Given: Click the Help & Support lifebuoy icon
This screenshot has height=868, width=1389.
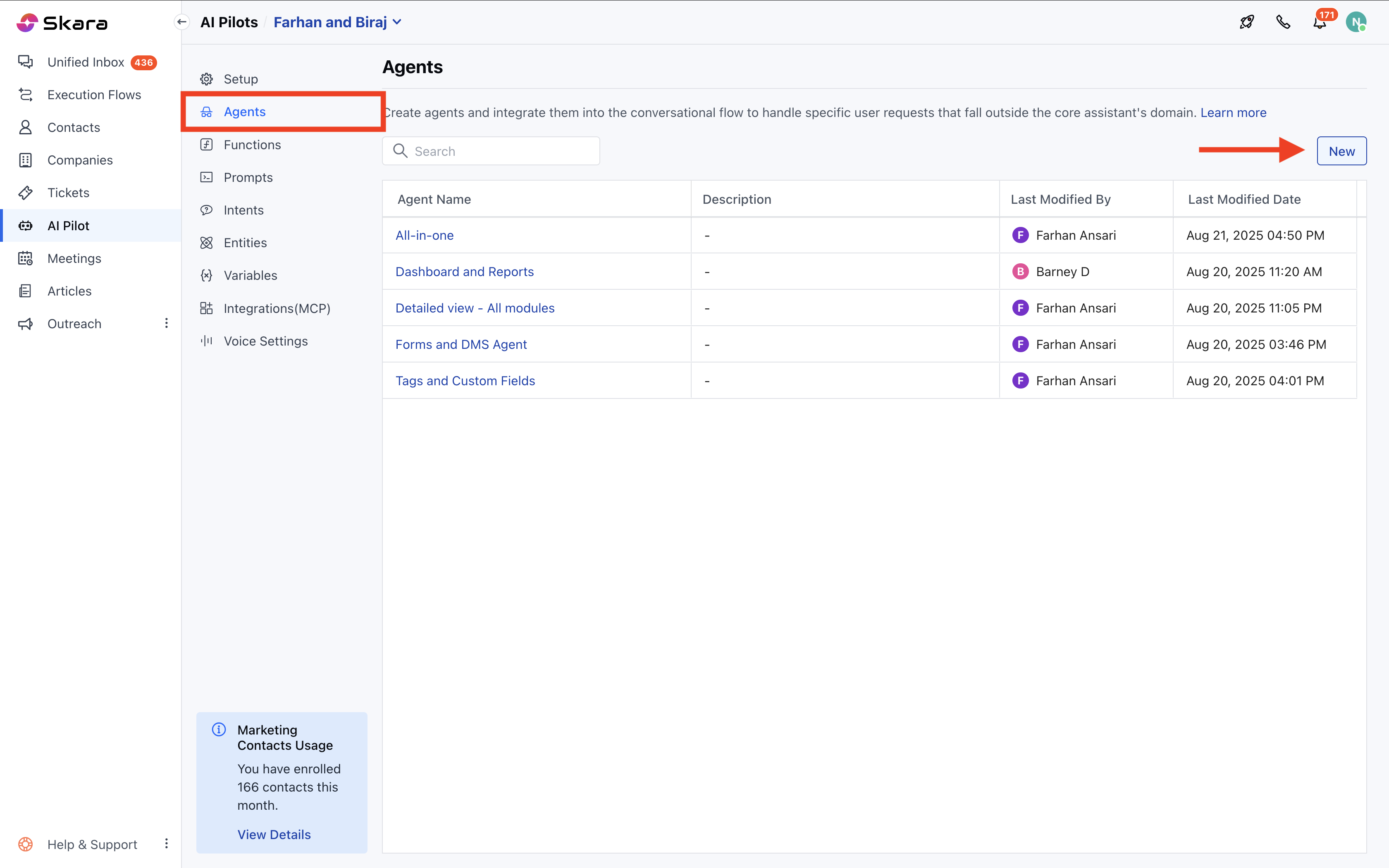Looking at the screenshot, I should click(25, 844).
